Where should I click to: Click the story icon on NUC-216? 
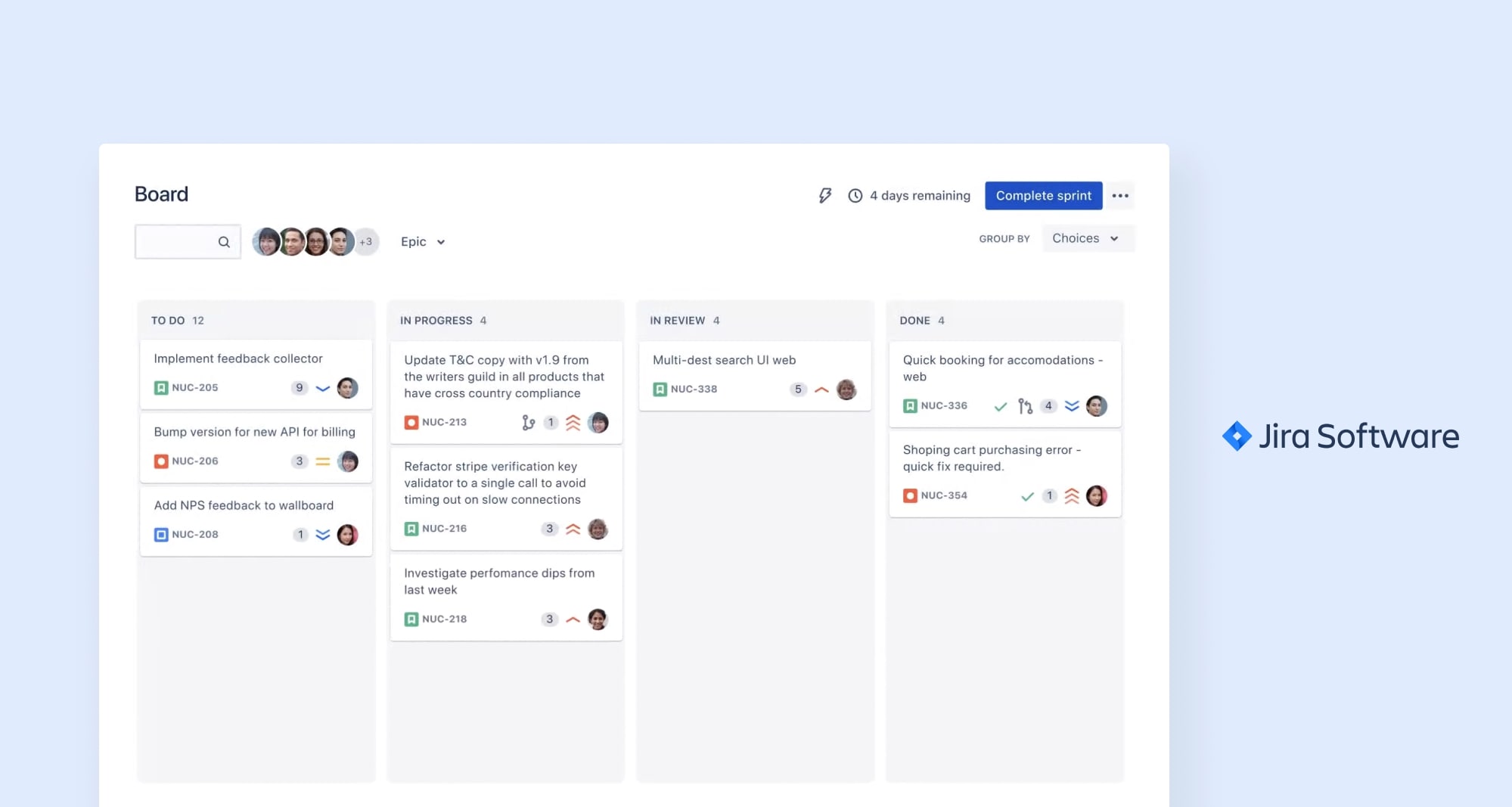[411, 529]
